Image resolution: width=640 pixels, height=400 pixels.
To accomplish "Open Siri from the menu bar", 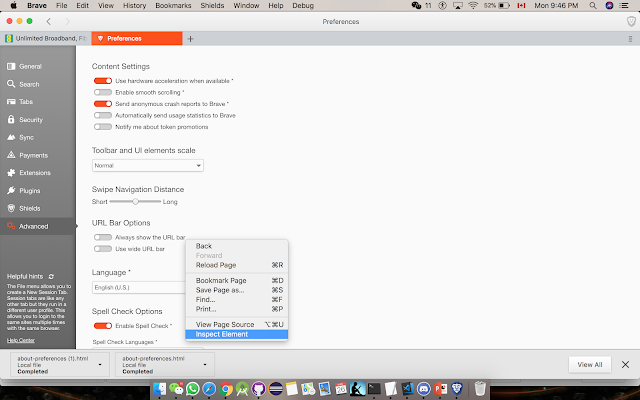I will [x=609, y=5].
